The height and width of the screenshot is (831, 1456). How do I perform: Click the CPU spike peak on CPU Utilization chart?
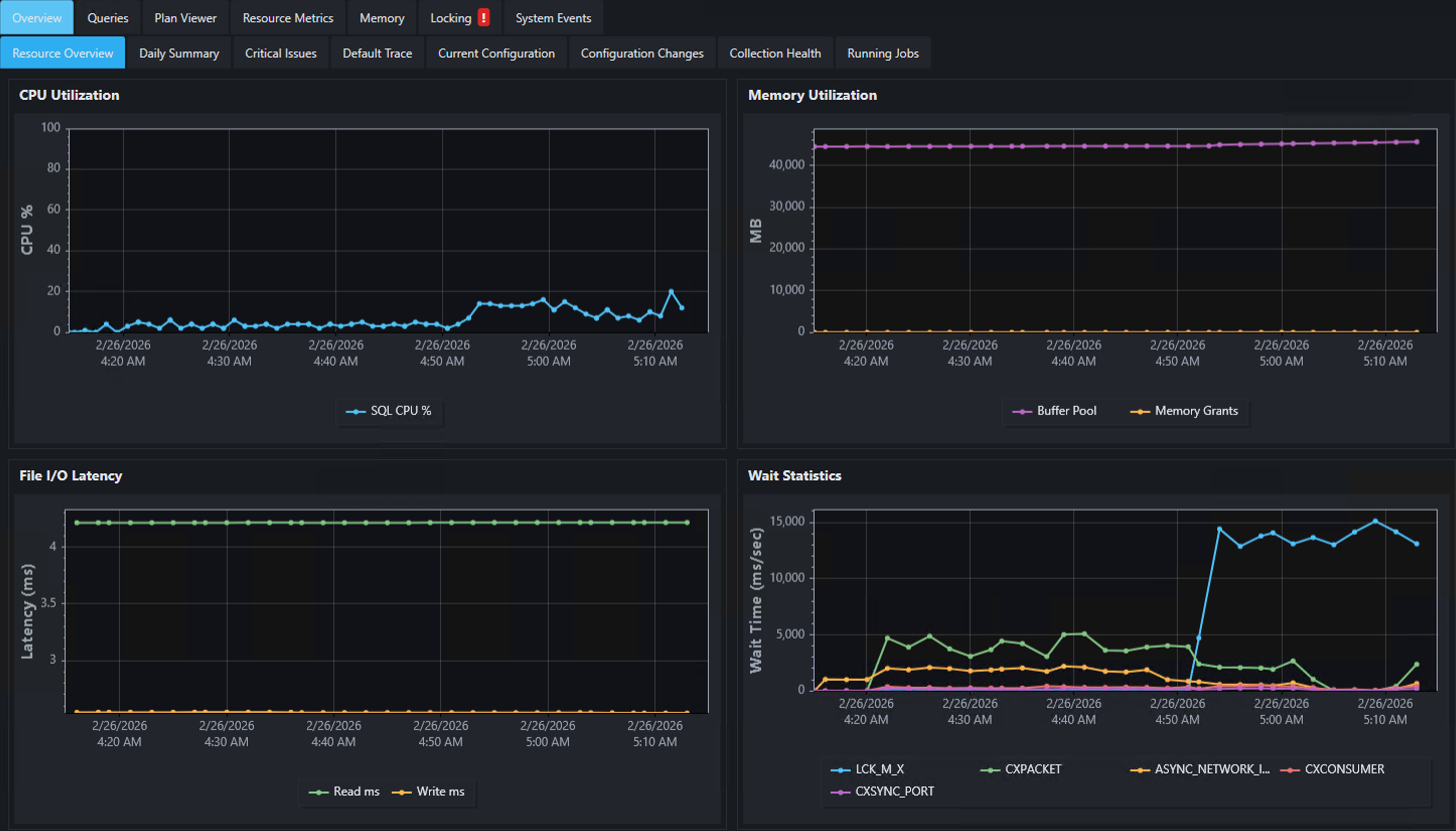(x=671, y=291)
